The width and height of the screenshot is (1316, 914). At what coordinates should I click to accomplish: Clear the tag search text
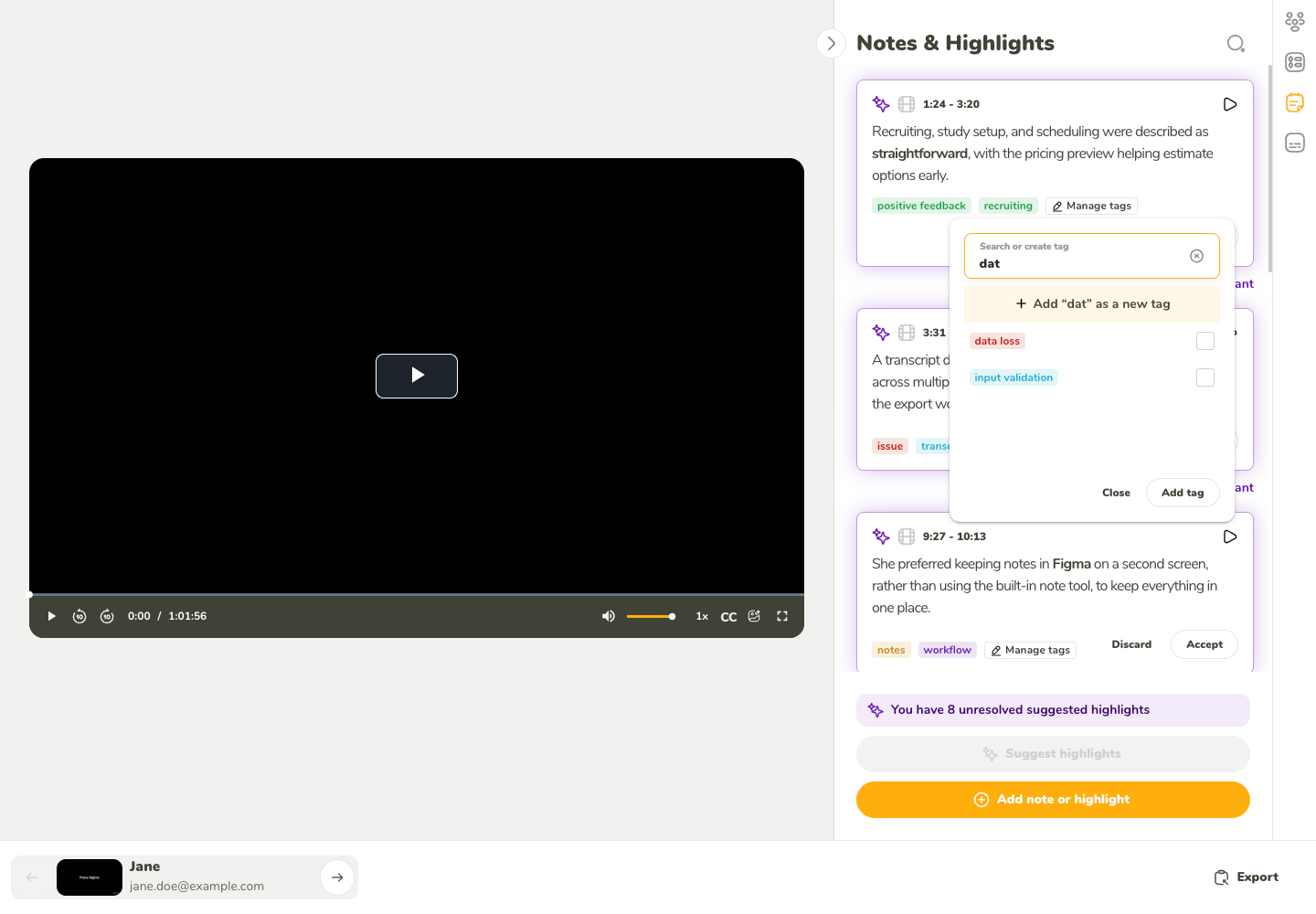click(1196, 256)
